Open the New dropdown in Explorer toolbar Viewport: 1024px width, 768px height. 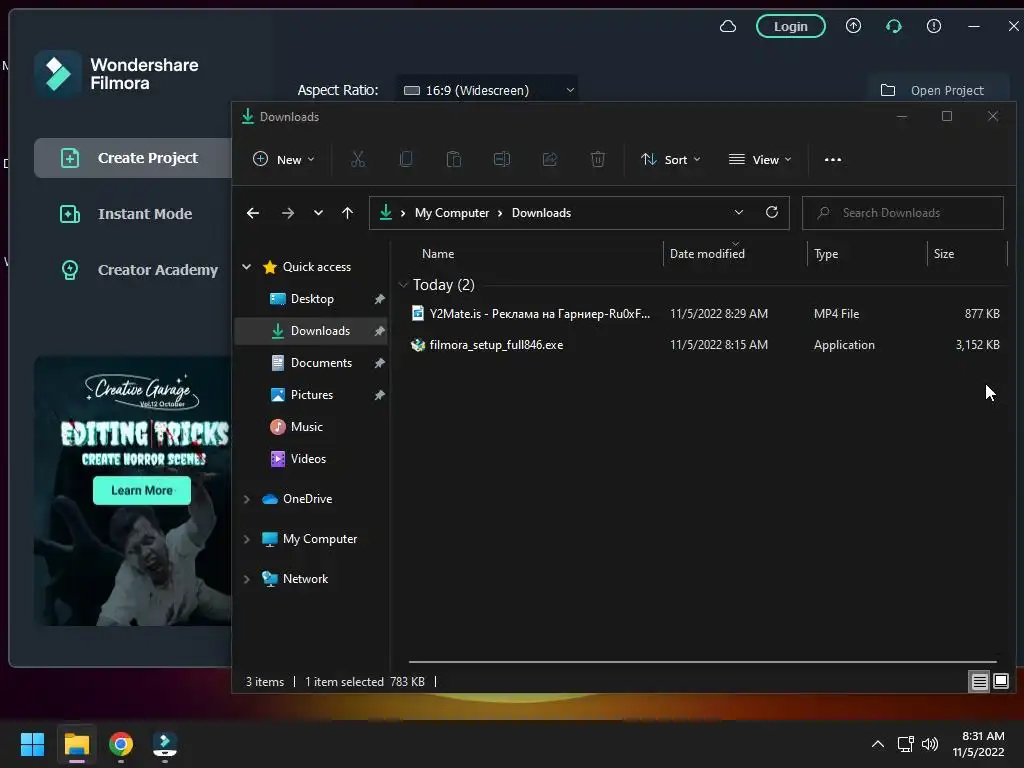coord(283,159)
